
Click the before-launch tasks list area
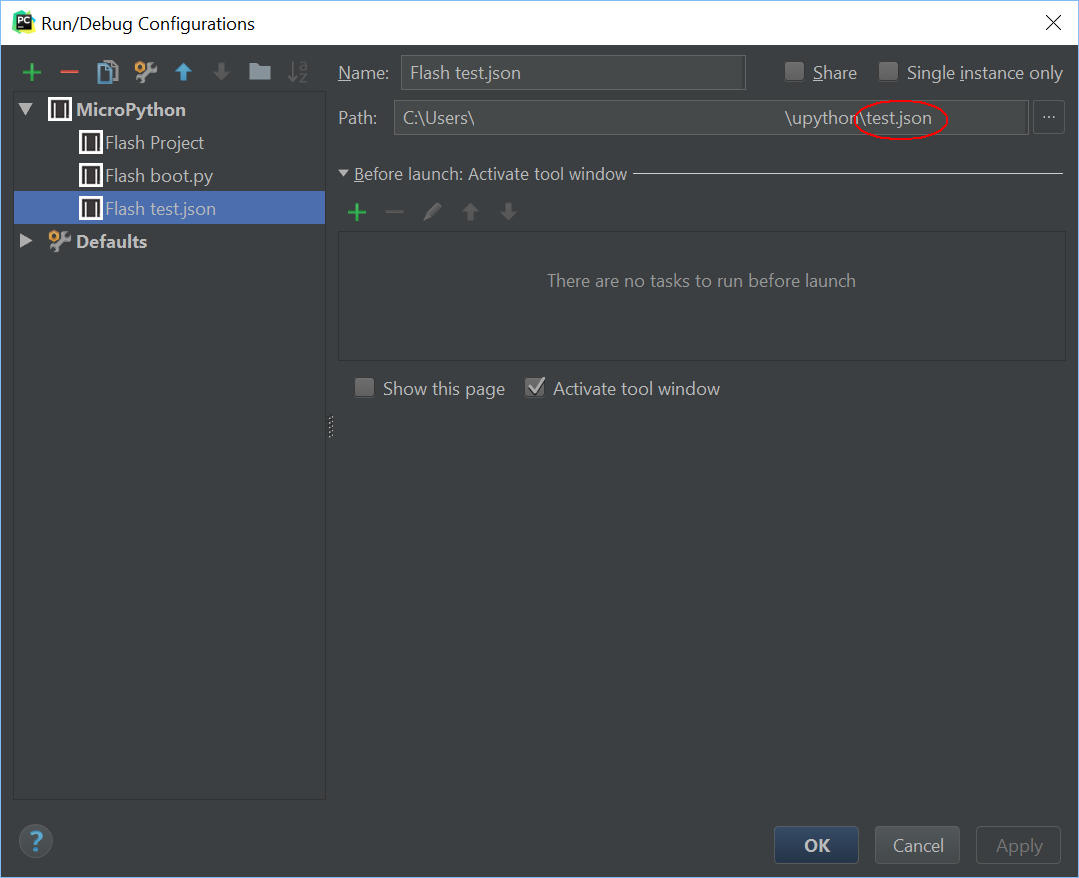701,296
